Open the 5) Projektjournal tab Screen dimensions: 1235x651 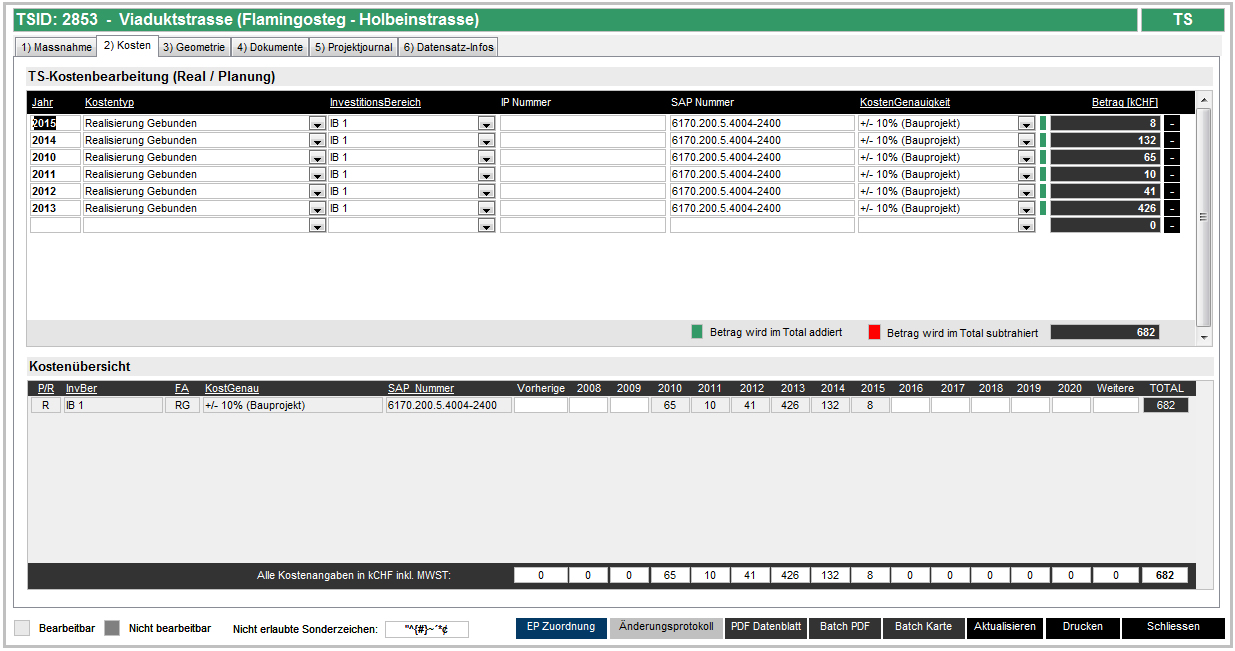353,47
